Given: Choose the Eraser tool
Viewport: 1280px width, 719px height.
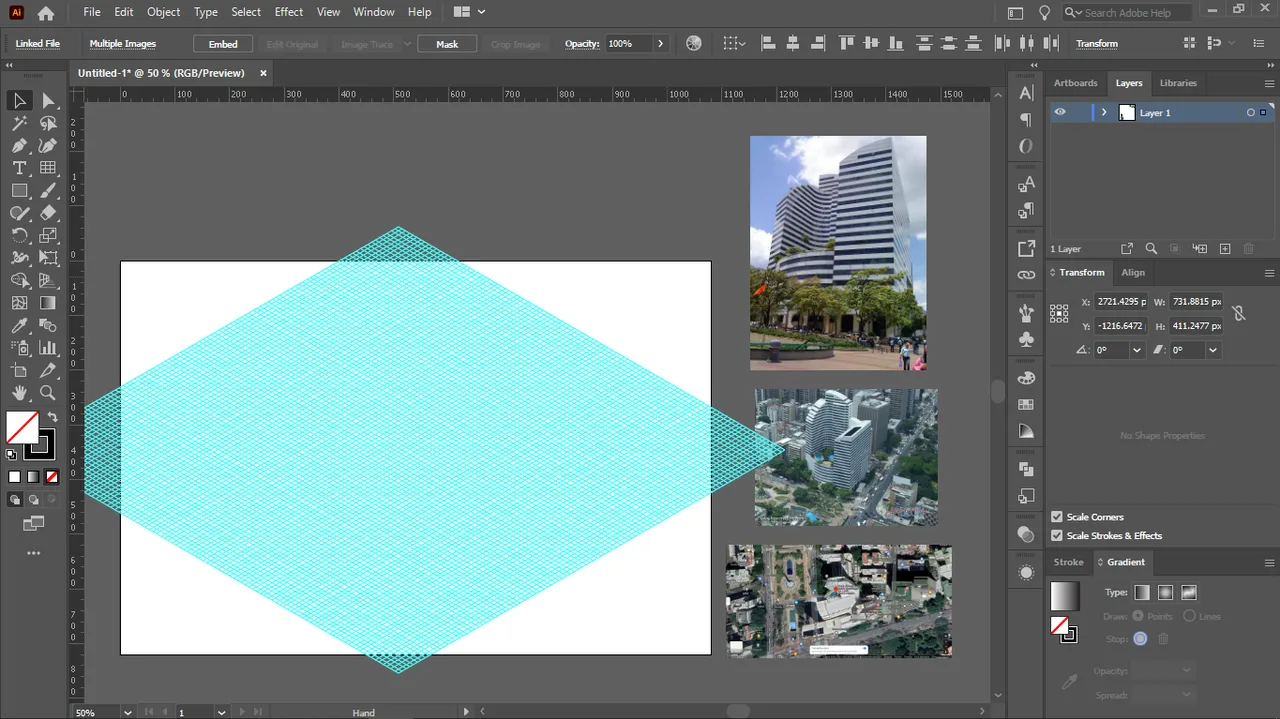Looking at the screenshot, I should coord(48,213).
